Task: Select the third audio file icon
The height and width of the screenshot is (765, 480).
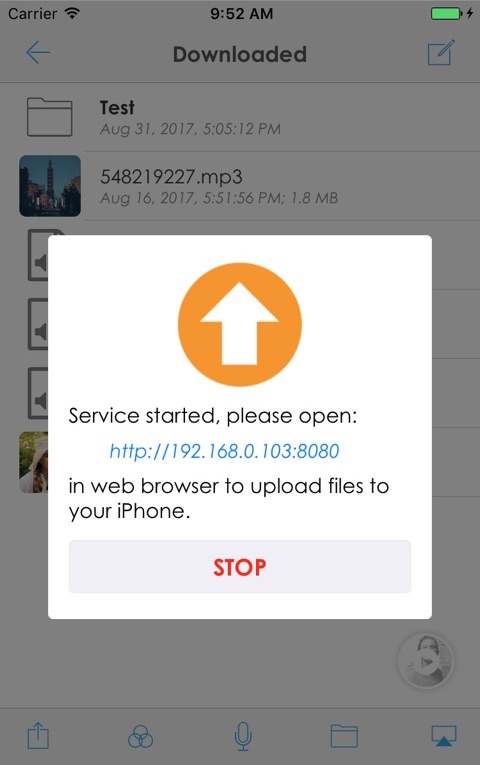Action: (38, 393)
